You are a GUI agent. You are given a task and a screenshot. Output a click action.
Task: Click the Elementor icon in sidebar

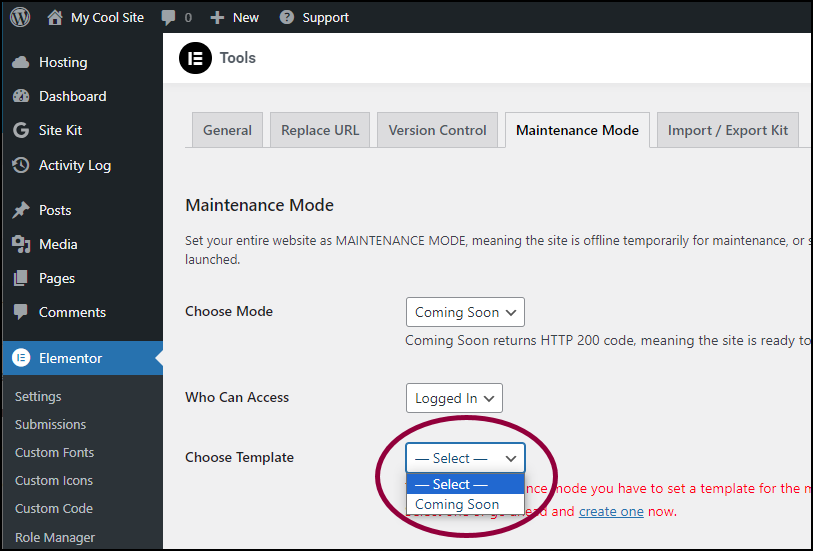pyautogui.click(x=21, y=358)
